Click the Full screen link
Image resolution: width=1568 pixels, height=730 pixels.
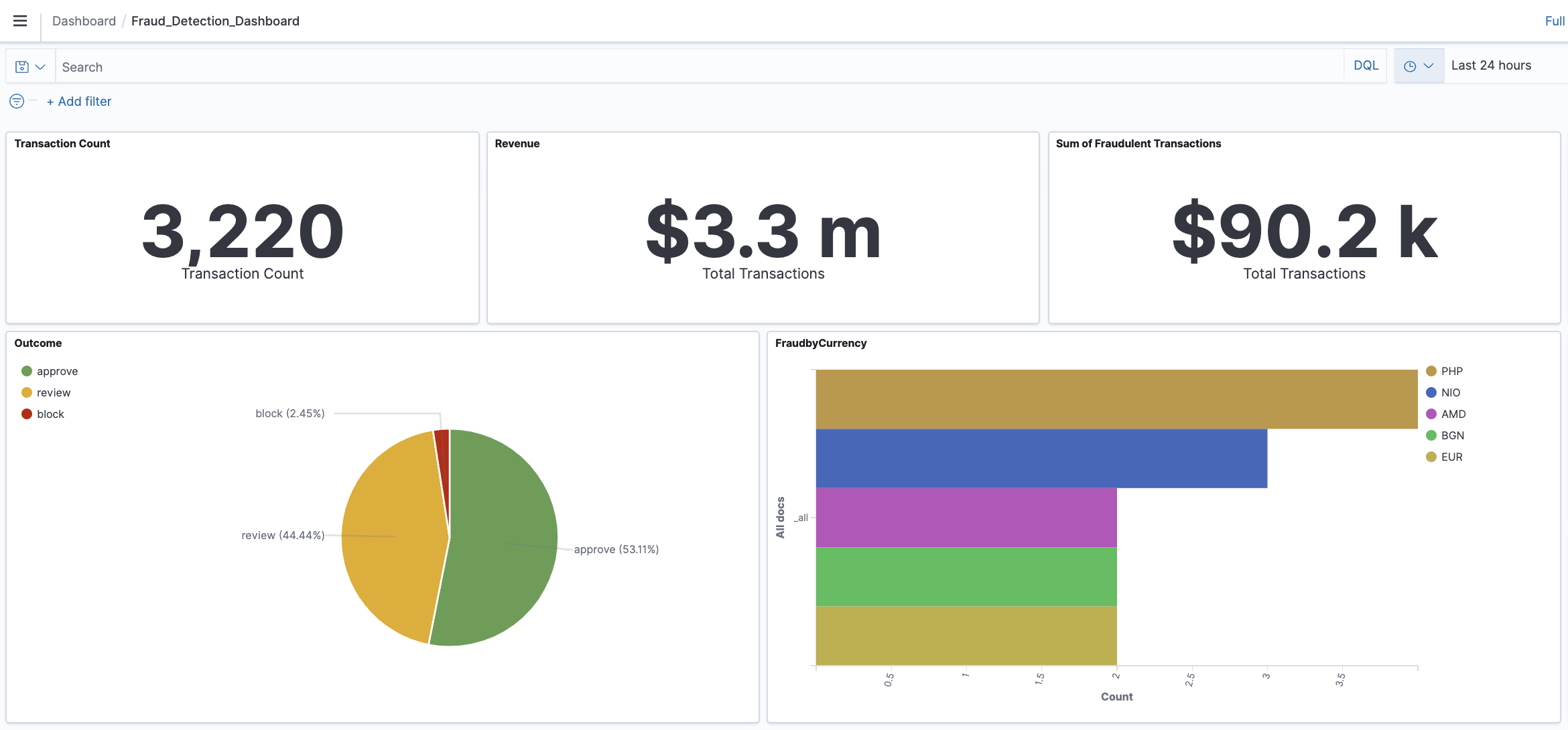coord(1555,21)
